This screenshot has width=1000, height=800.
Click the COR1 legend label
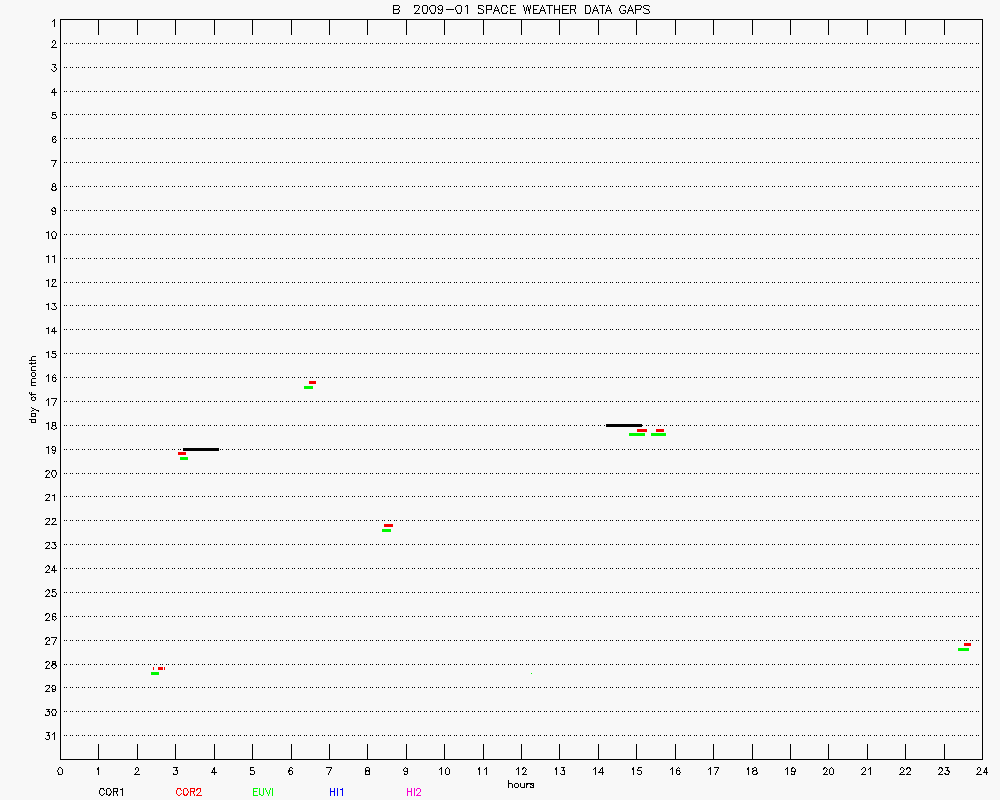(111, 792)
